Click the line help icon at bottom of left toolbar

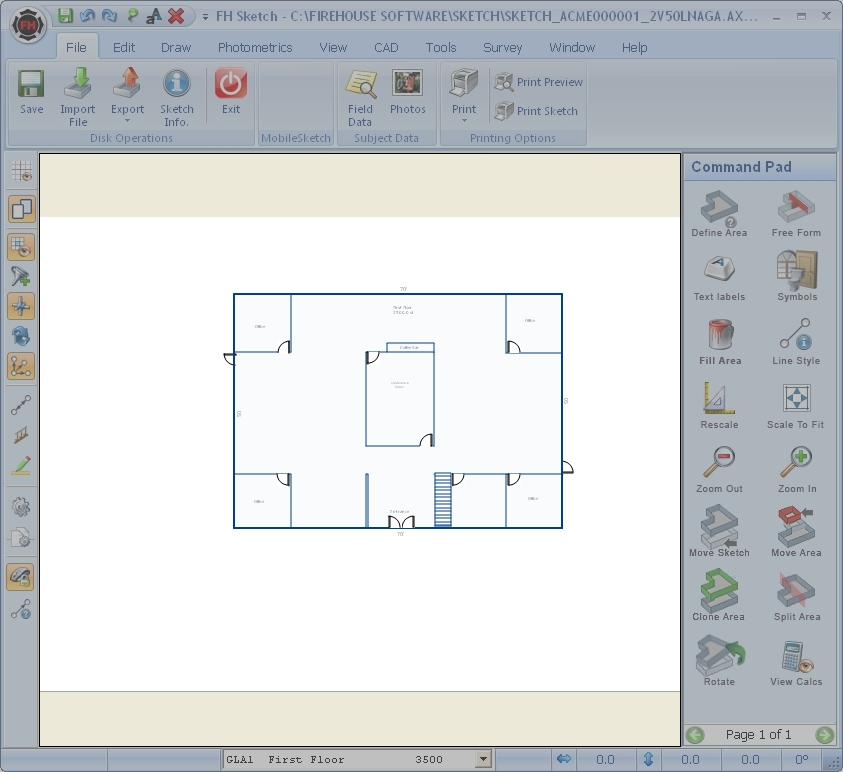click(21, 609)
